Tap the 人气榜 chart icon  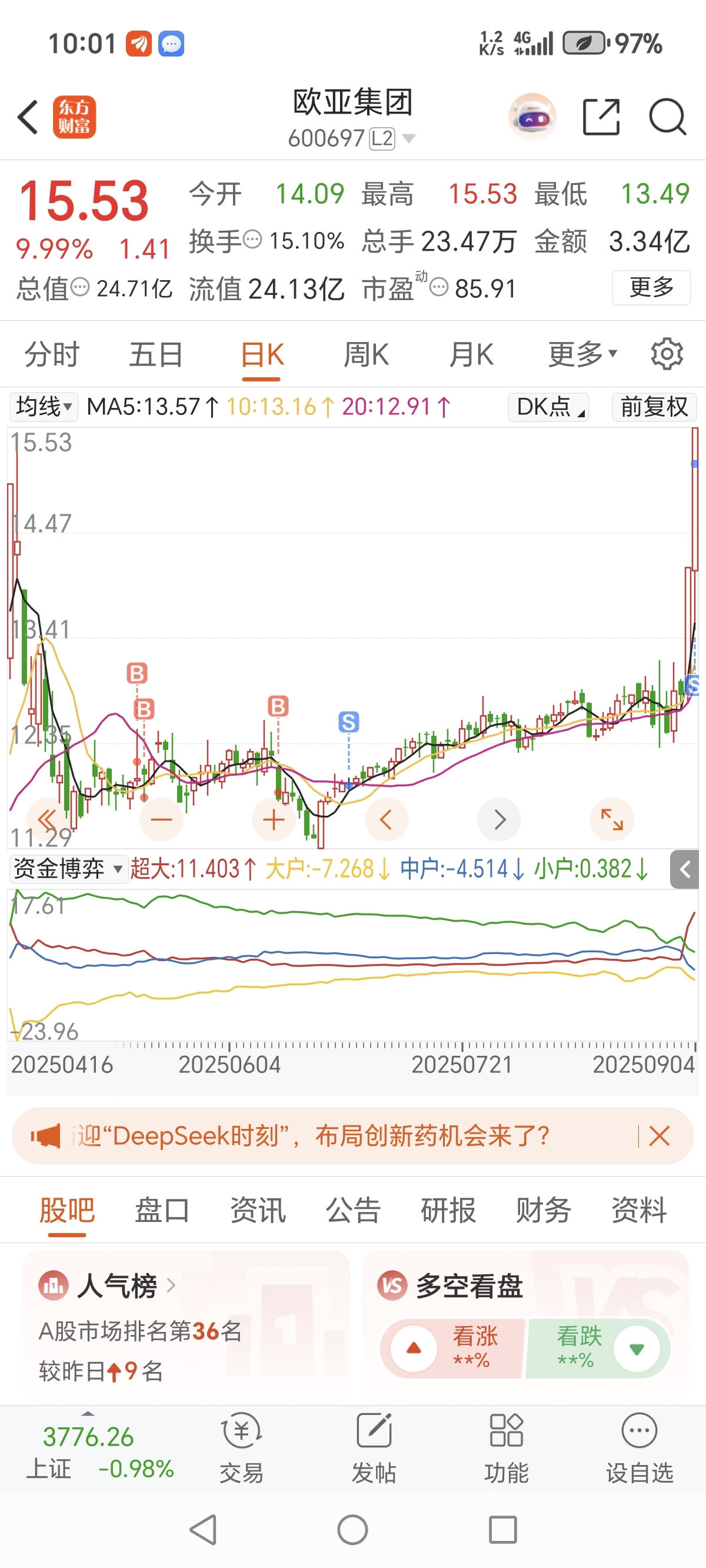pos(54,1286)
